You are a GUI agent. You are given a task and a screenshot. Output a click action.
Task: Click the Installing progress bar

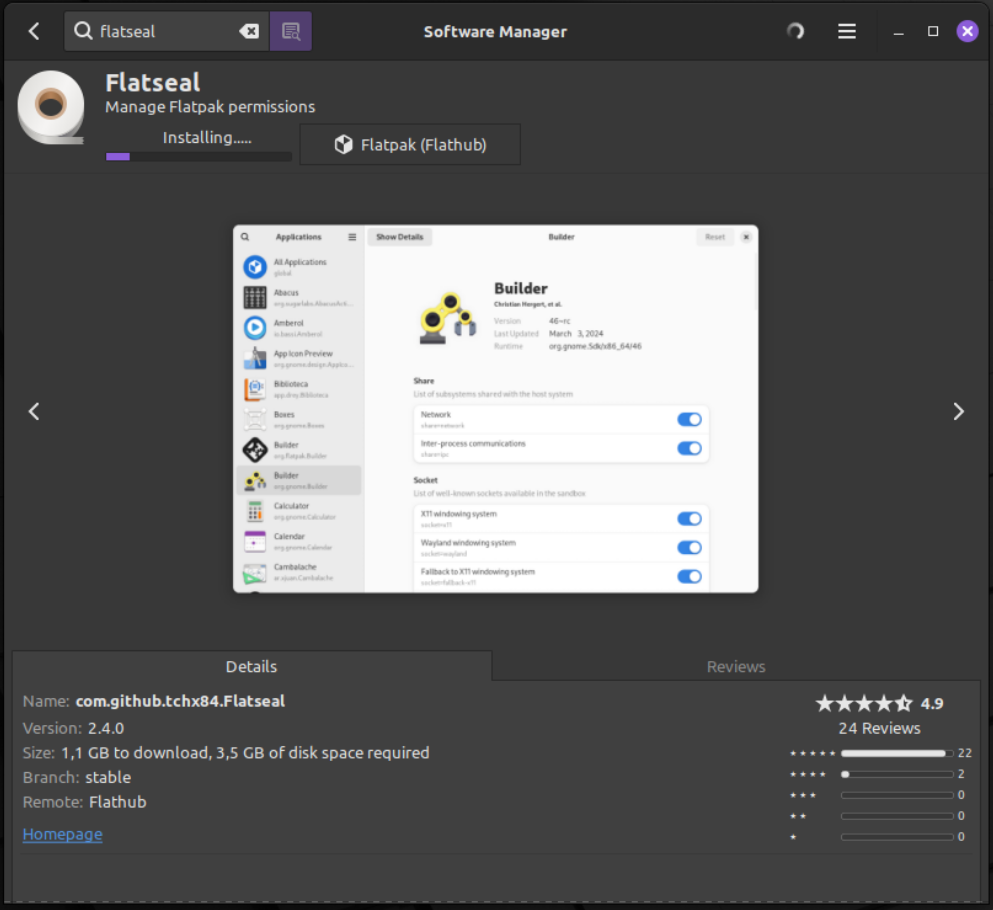click(199, 156)
